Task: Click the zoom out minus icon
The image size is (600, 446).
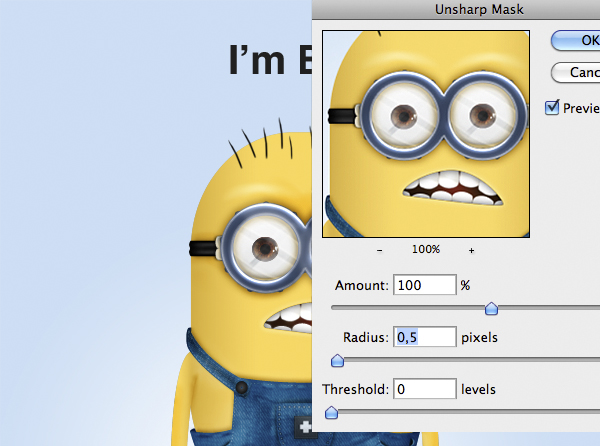Action: point(381,250)
